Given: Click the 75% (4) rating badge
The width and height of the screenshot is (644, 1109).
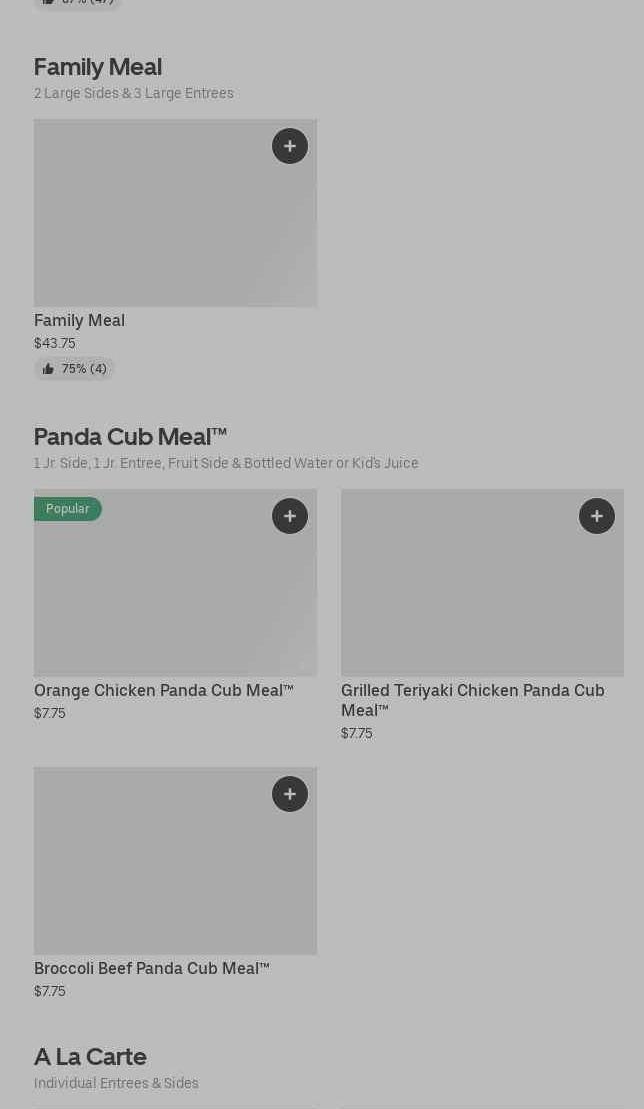Looking at the screenshot, I should click(x=75, y=369).
